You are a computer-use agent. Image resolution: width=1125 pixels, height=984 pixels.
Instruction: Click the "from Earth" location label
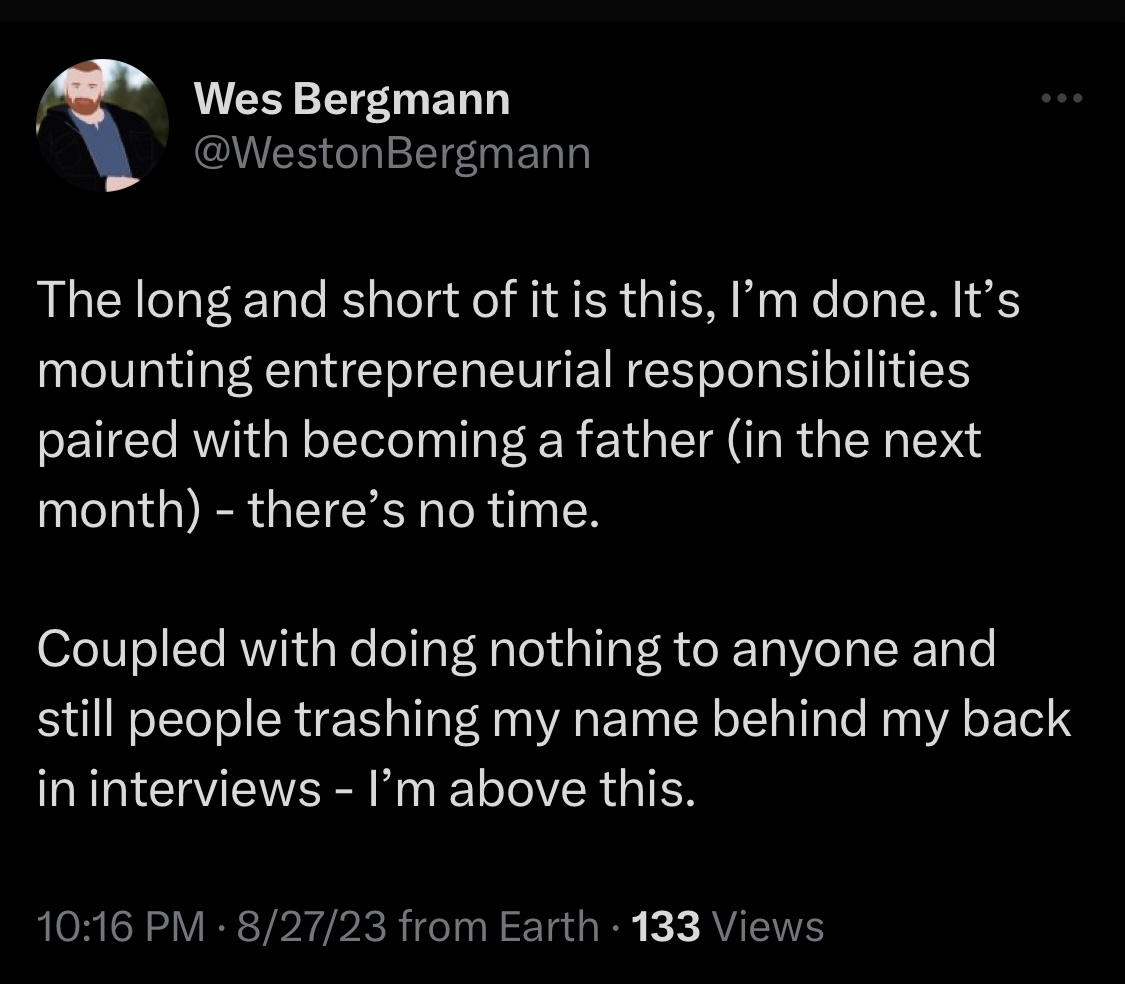(499, 926)
